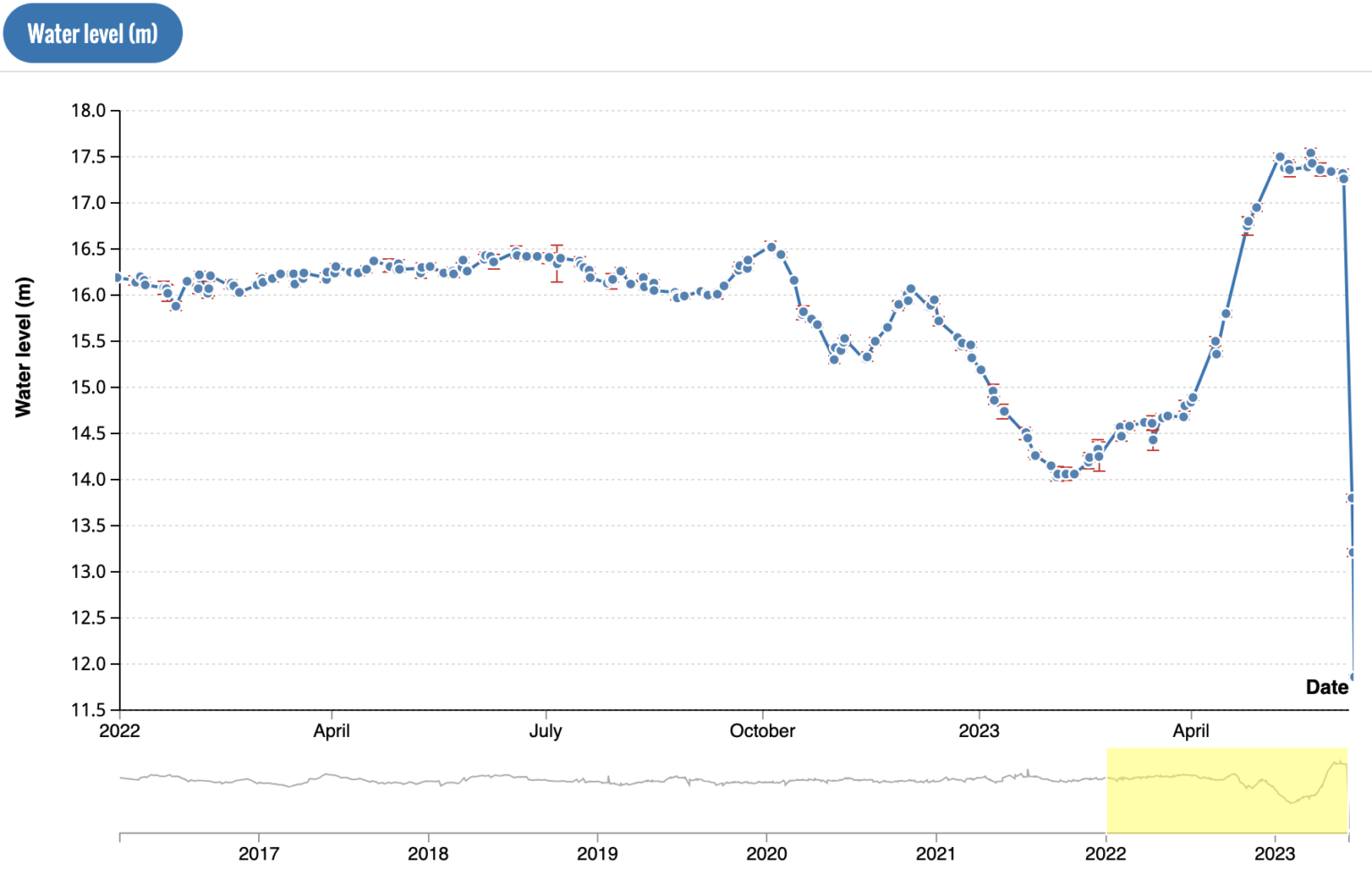
Task: Click the December 2022 local peak data point
Action: click(910, 289)
